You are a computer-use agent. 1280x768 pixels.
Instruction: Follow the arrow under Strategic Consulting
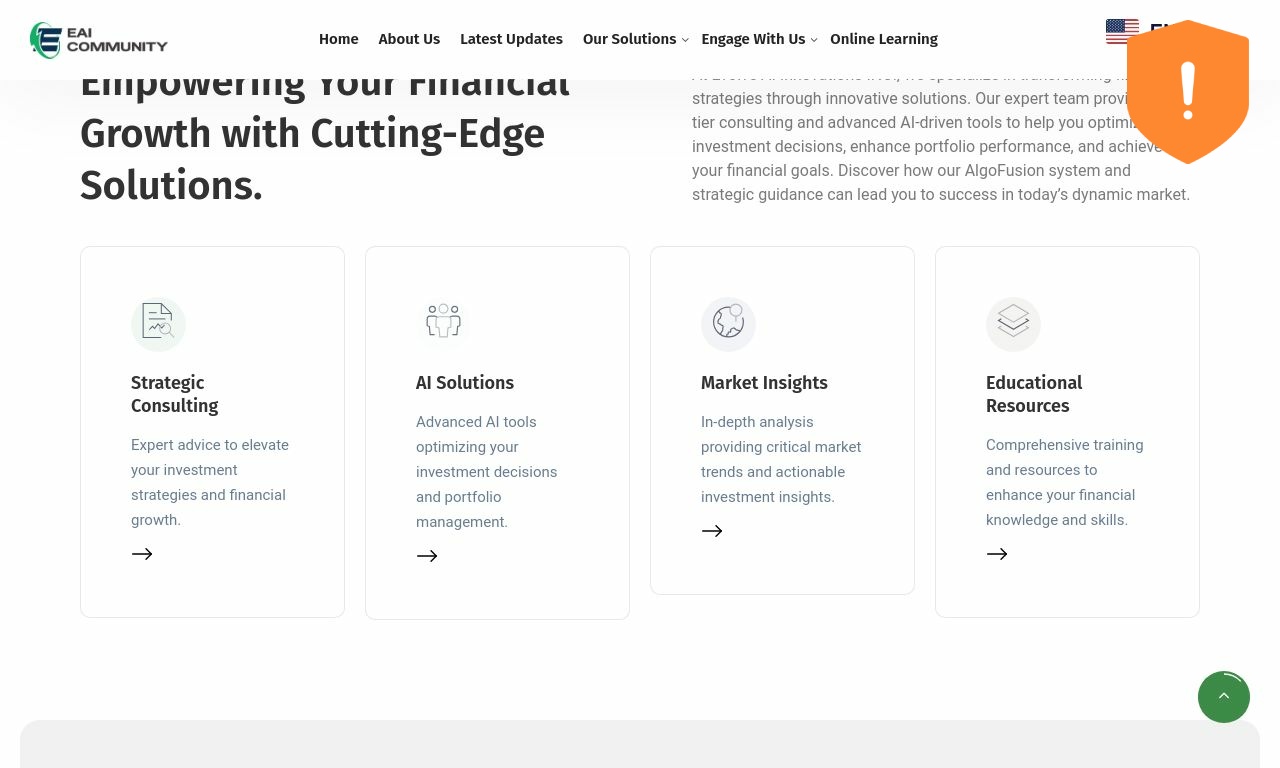[x=142, y=554]
